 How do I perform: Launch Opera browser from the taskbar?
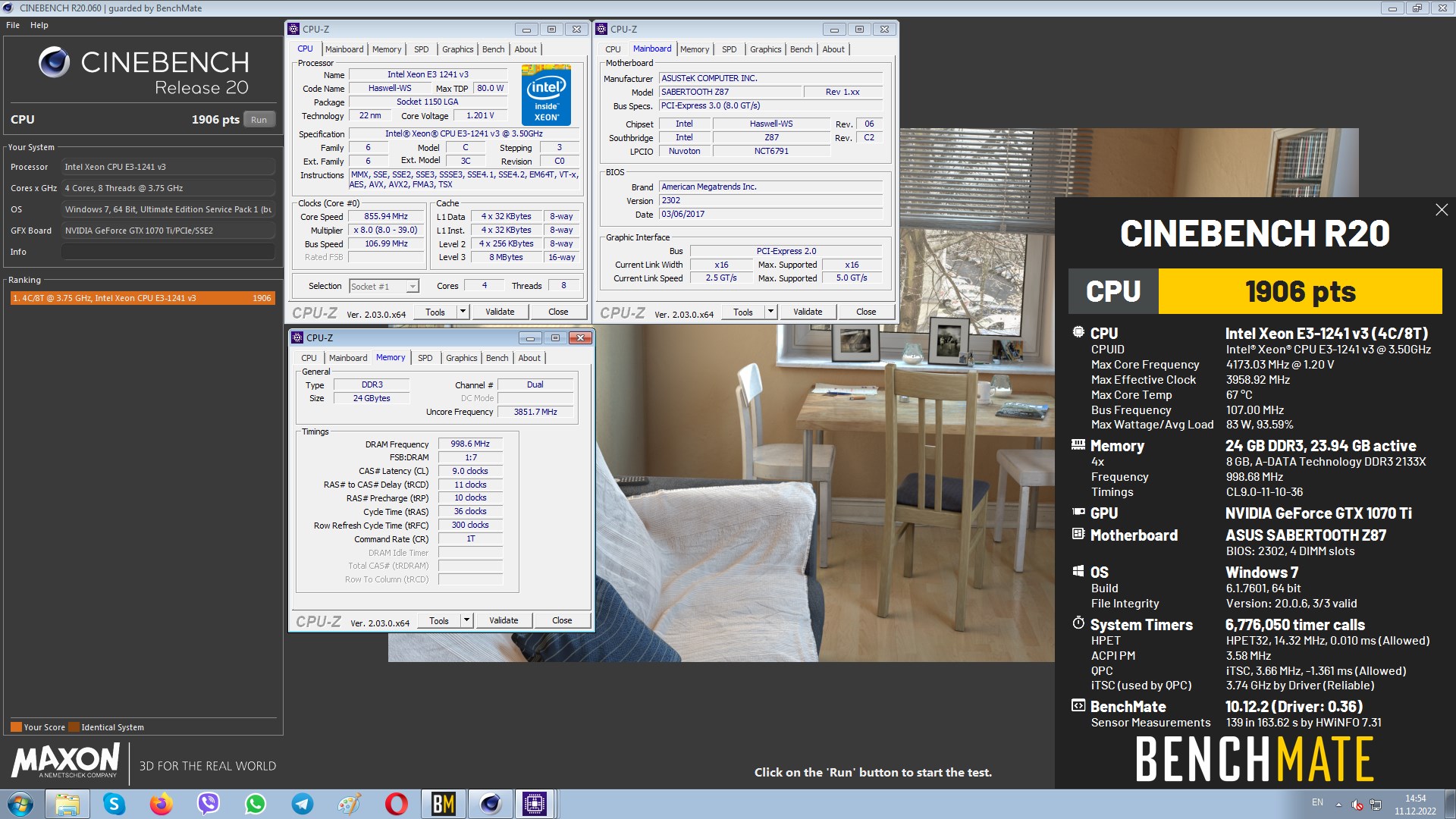(x=396, y=804)
